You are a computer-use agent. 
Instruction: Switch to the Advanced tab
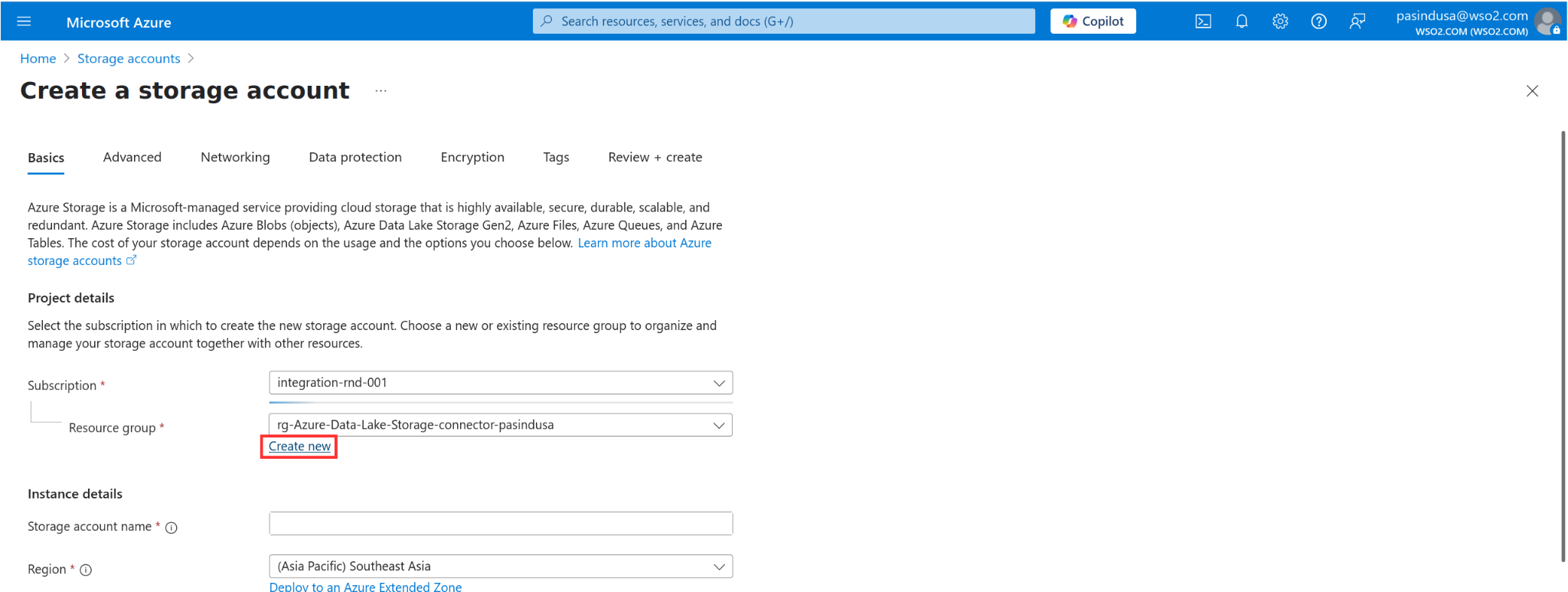click(132, 157)
